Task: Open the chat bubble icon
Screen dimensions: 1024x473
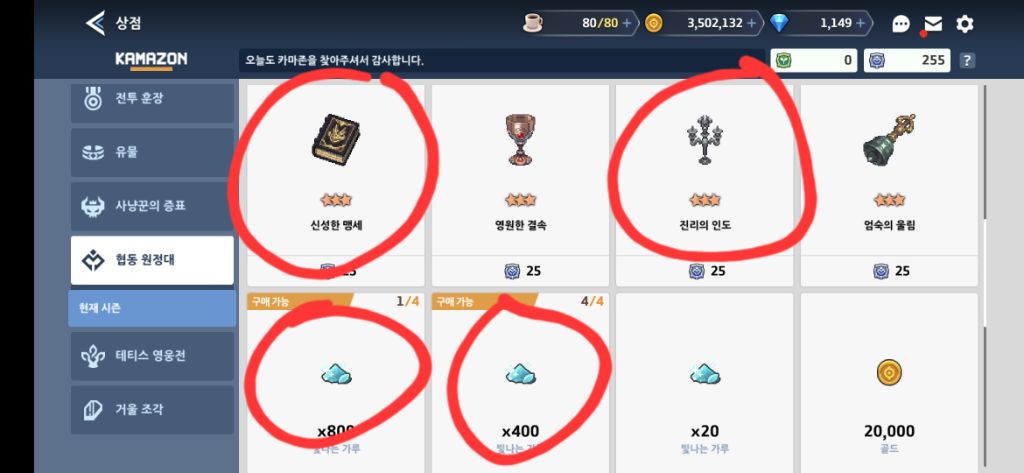Action: tap(901, 24)
